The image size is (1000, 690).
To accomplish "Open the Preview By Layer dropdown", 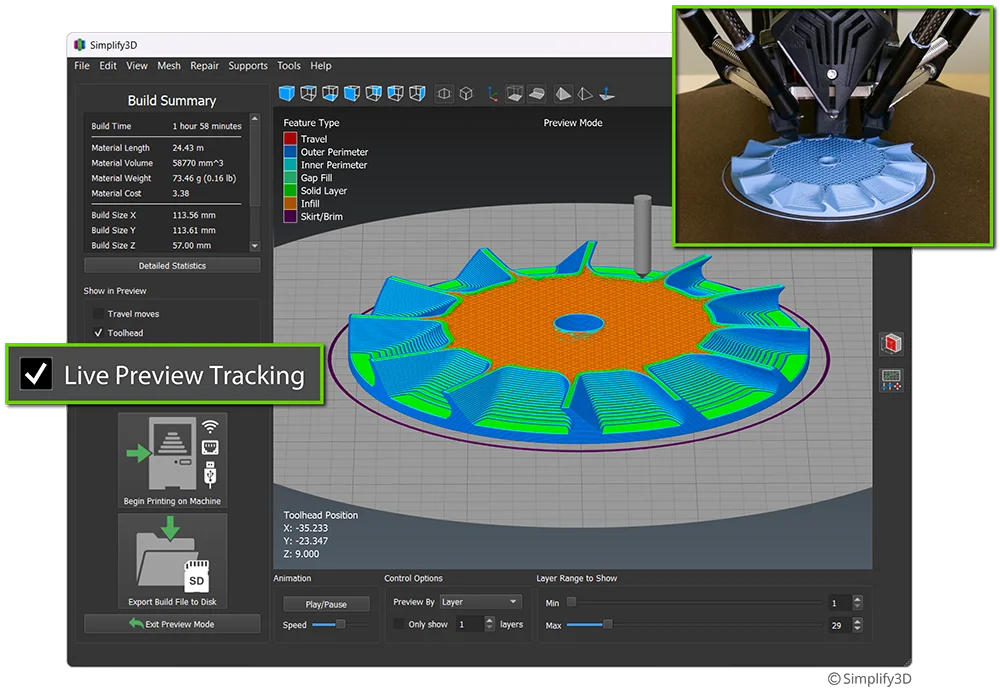I will (x=480, y=602).
